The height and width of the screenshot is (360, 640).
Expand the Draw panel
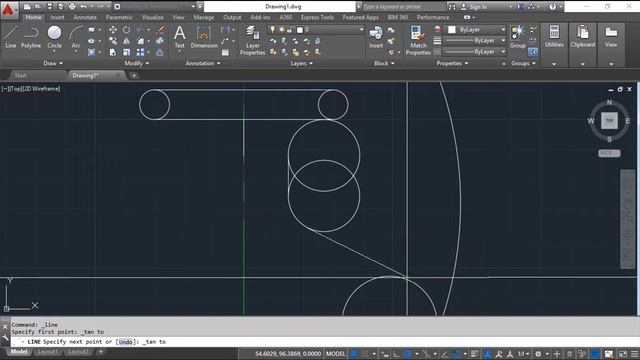point(53,63)
